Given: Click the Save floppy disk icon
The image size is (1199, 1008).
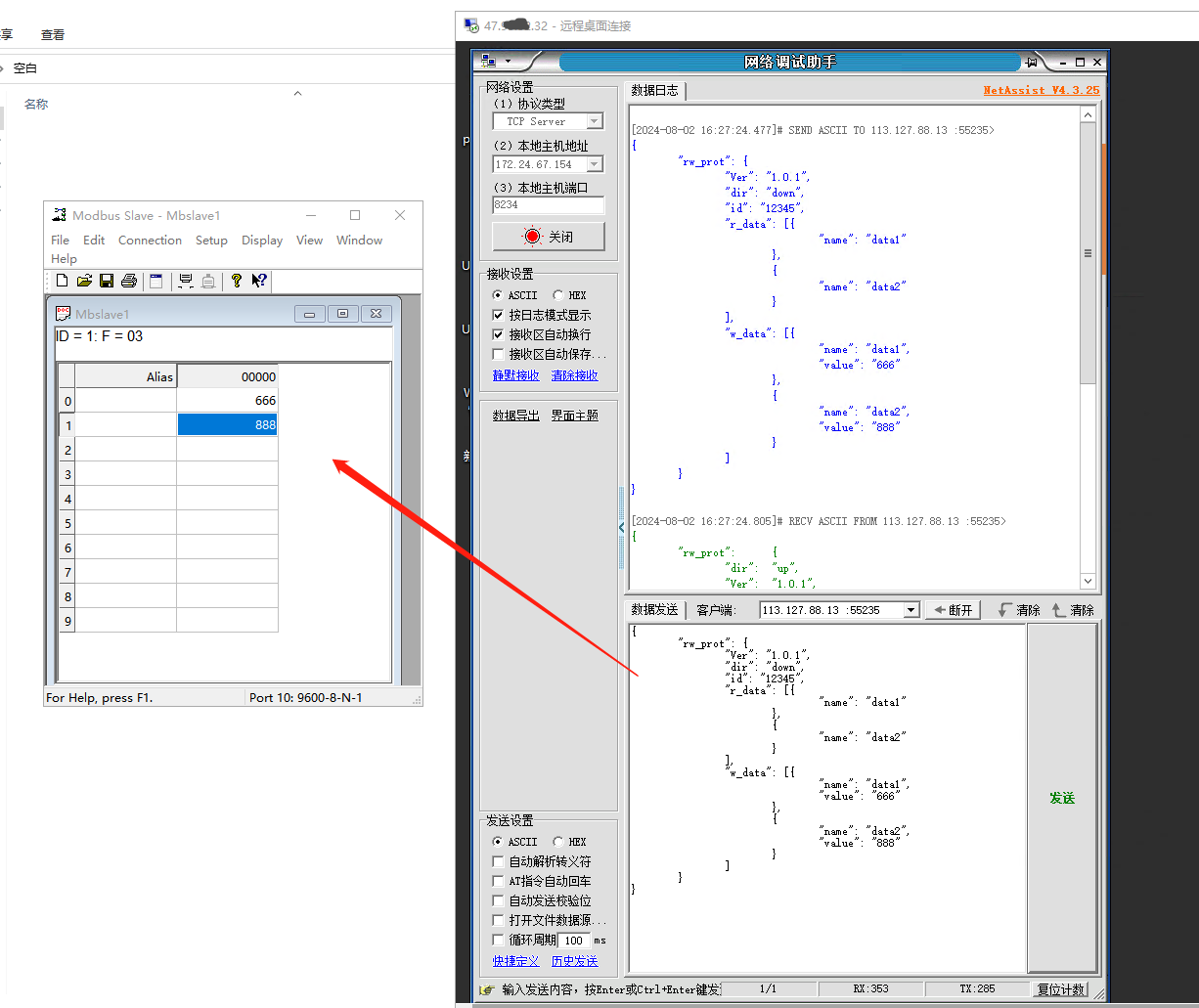Looking at the screenshot, I should 107,282.
